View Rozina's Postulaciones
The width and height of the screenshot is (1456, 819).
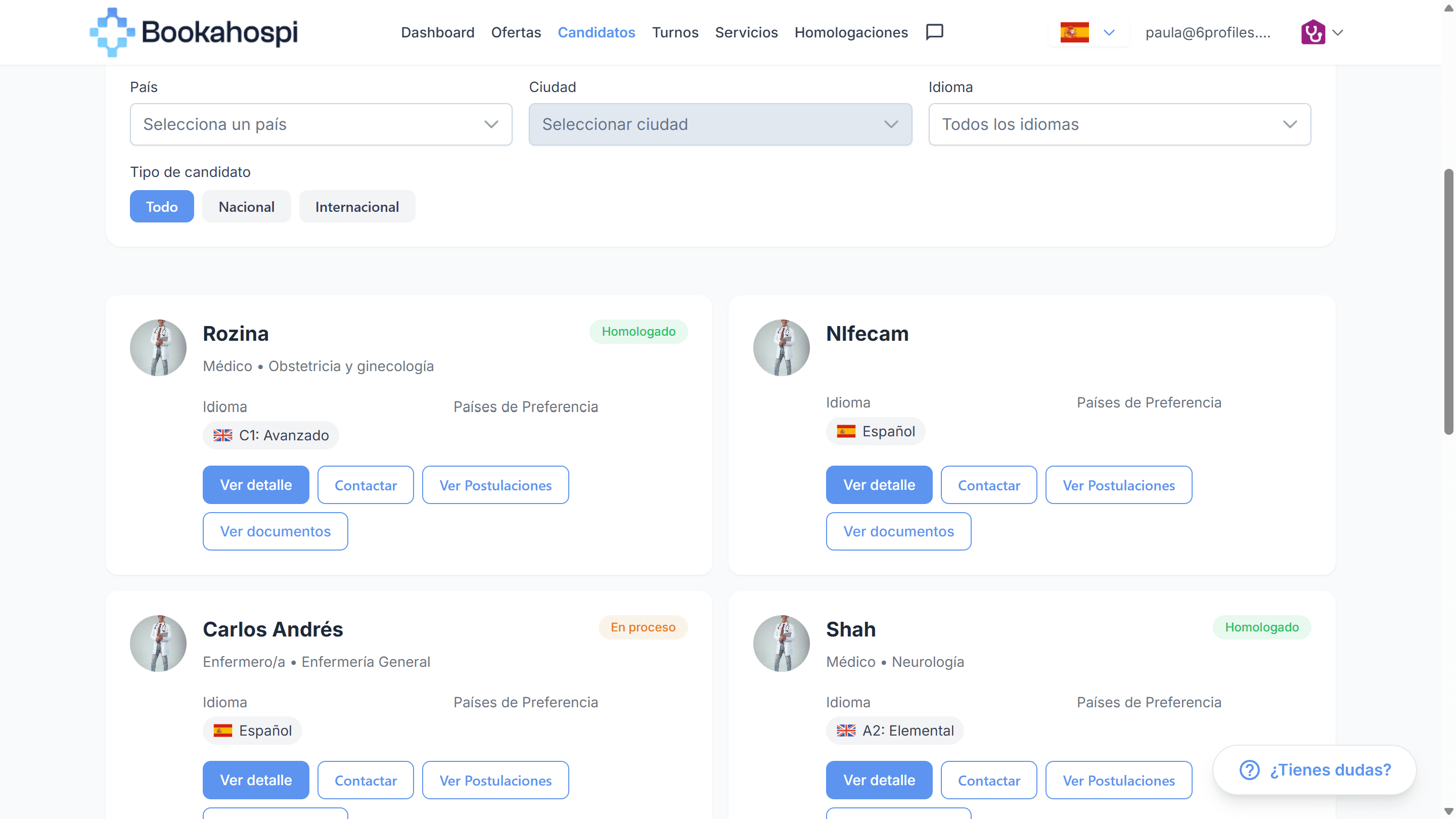[x=495, y=485]
